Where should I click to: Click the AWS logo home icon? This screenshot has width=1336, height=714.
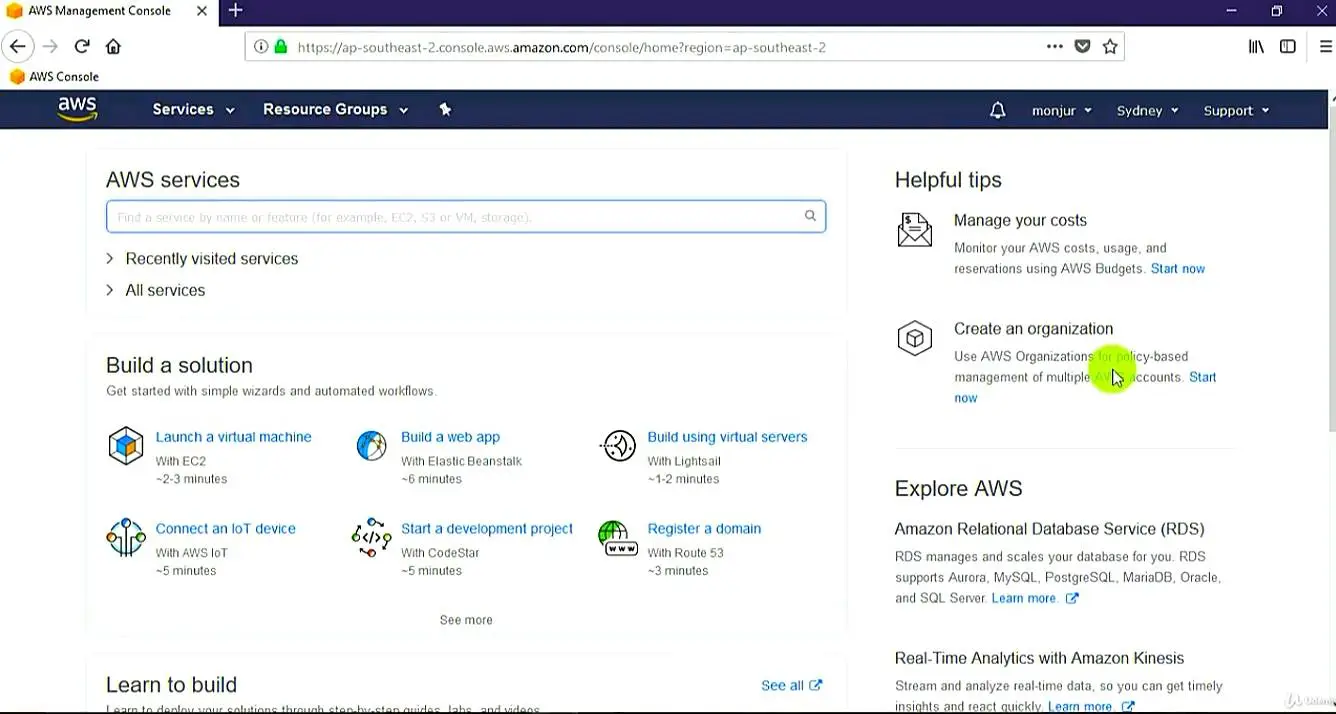coord(77,109)
